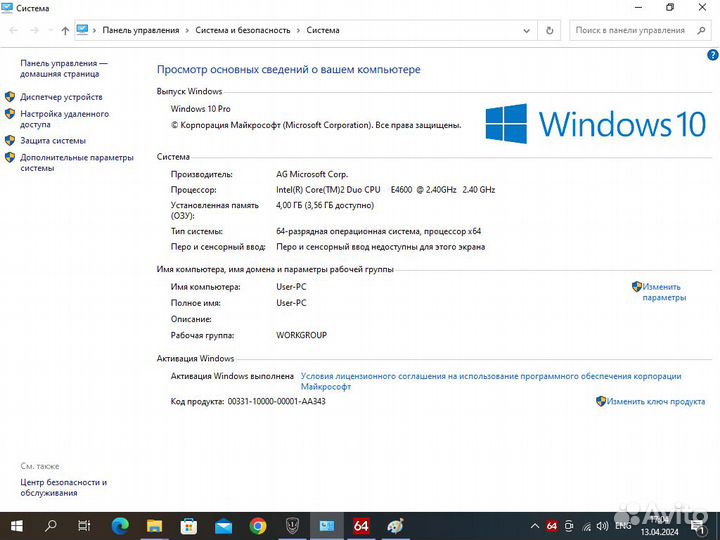Click the active System window taskbar icon
Screen dimensions: 720x540
pos(326,526)
